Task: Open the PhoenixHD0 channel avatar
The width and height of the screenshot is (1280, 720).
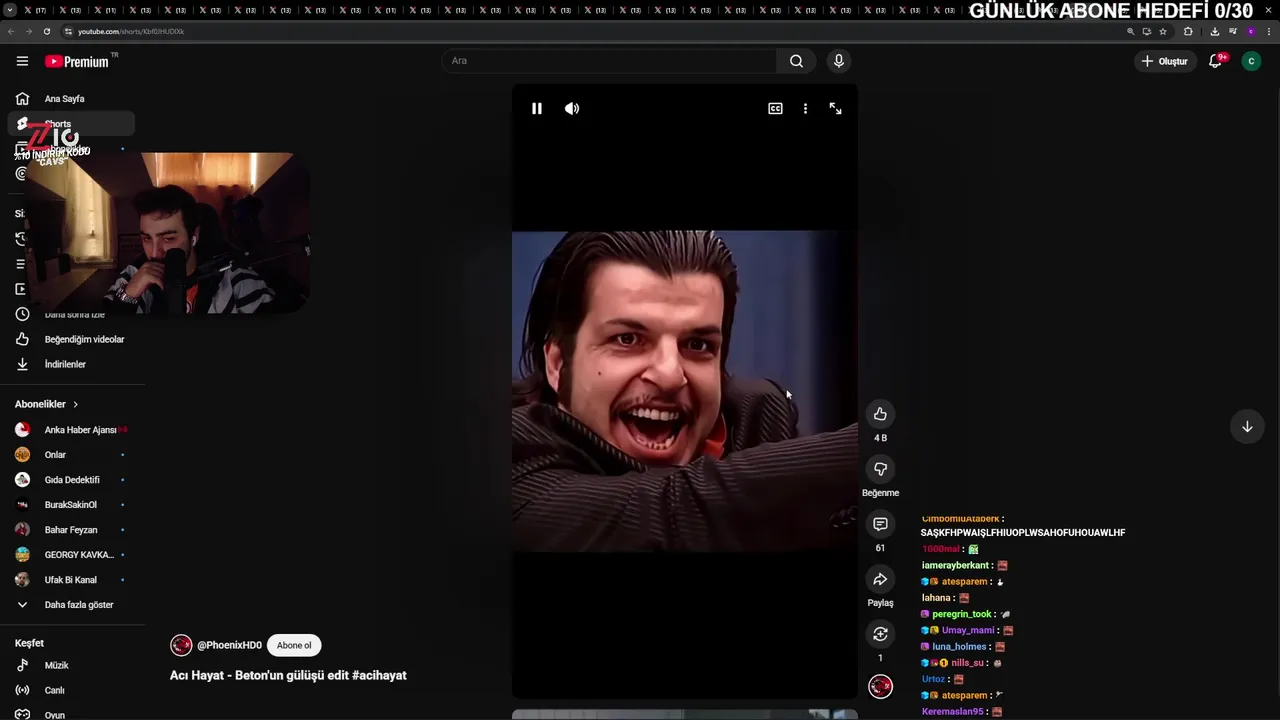Action: point(181,645)
